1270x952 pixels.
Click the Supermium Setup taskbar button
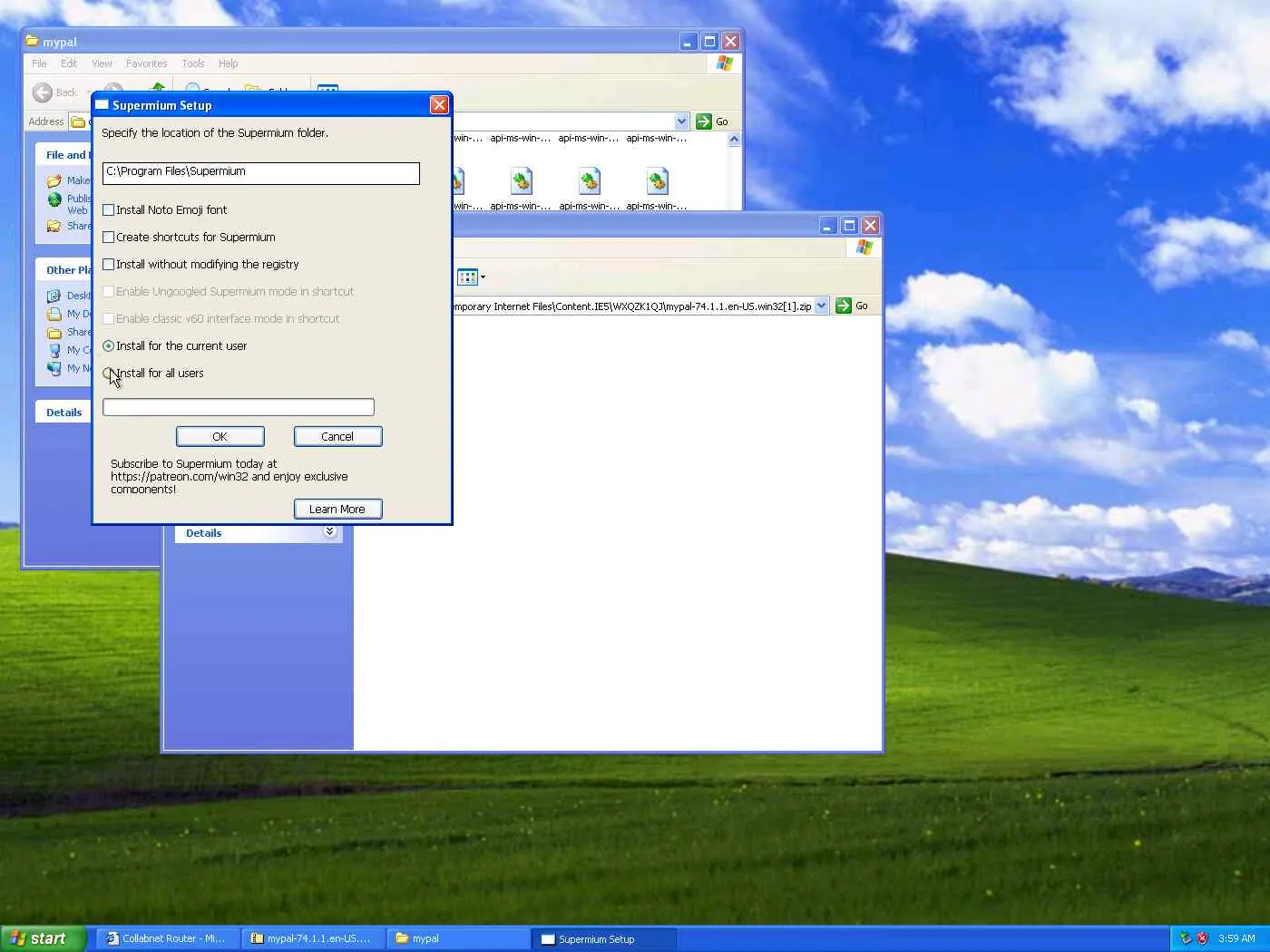tap(604, 938)
